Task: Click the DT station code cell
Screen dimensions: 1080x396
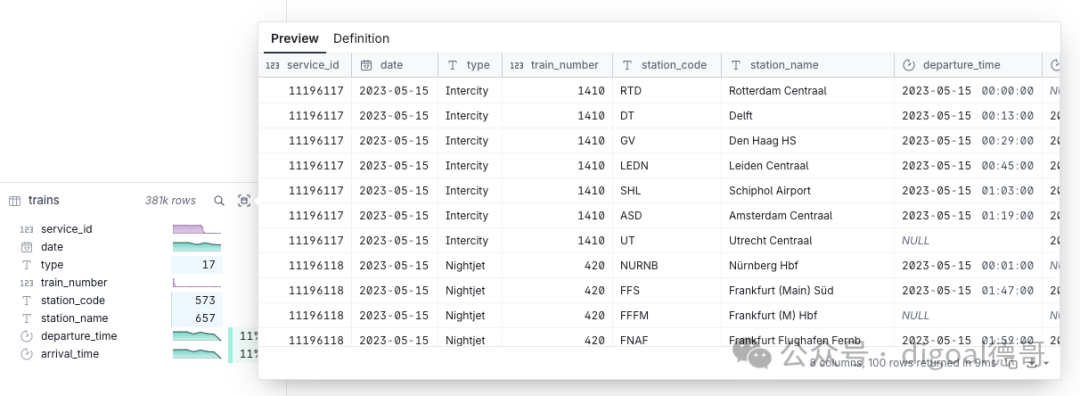Action: click(x=667, y=116)
